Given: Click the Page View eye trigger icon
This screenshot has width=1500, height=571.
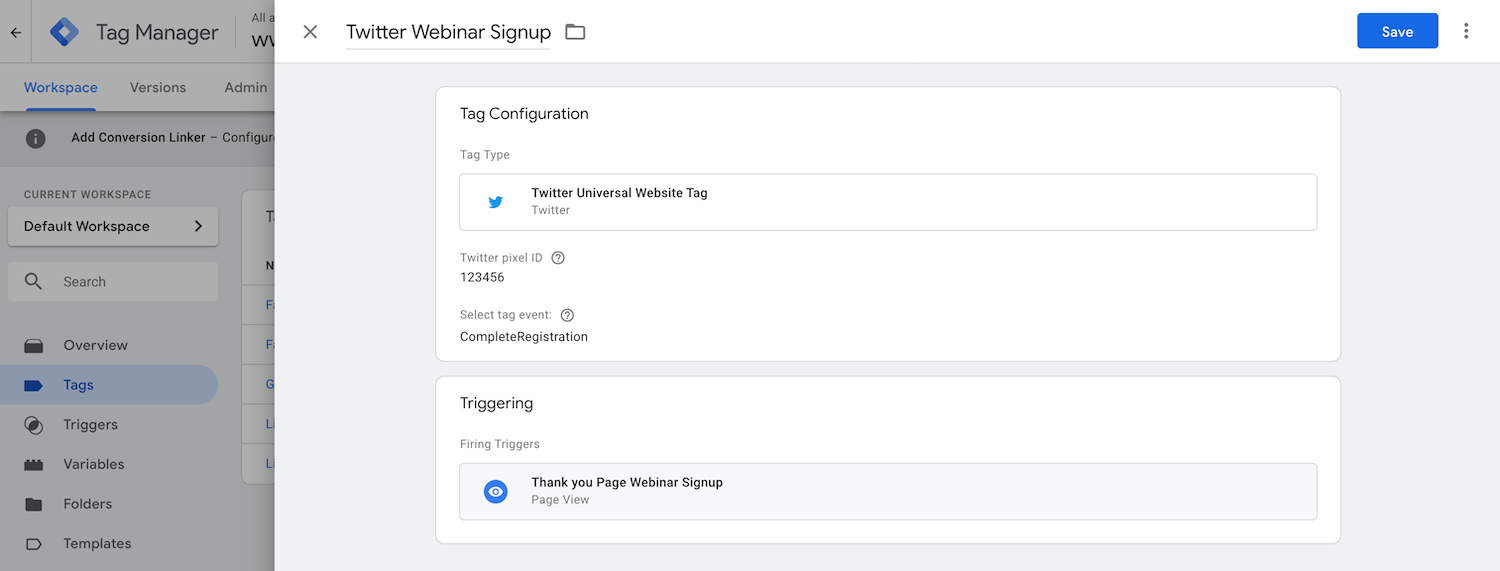Looking at the screenshot, I should point(496,491).
